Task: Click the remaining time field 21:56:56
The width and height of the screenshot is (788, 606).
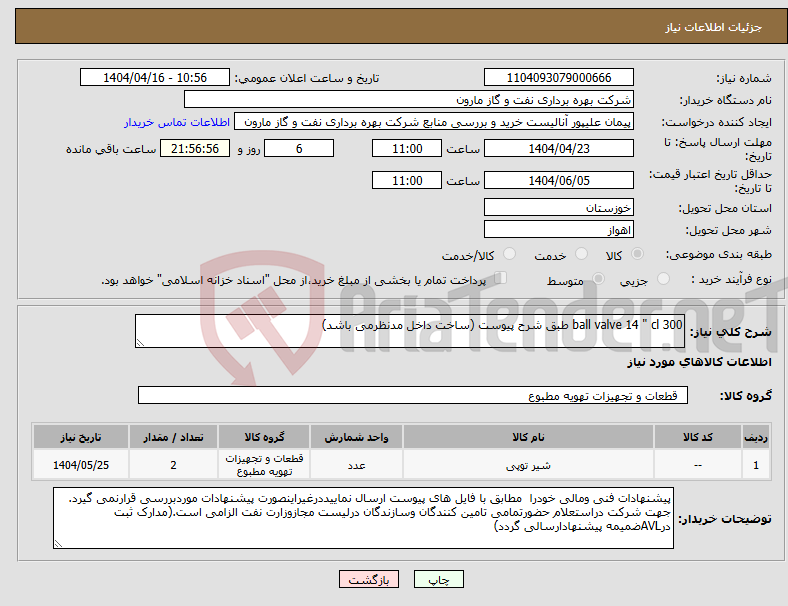Action: (x=195, y=148)
